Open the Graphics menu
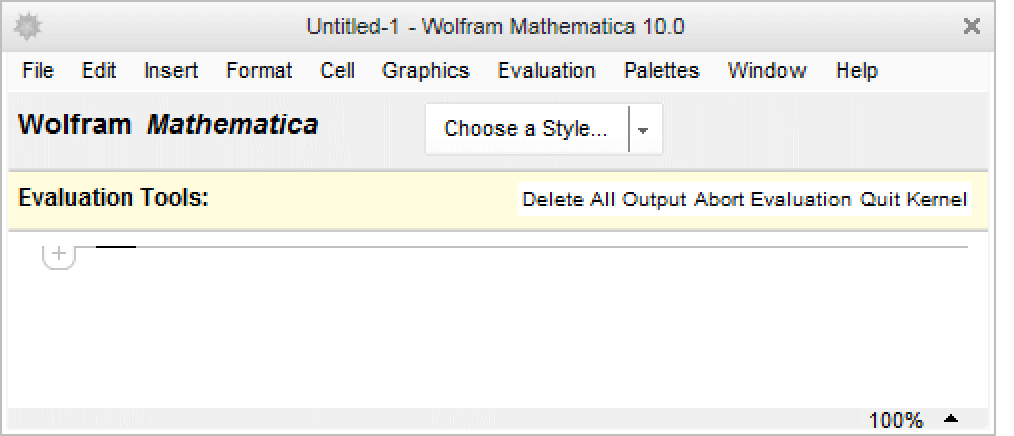Viewport: 1014px width, 436px height. [425, 71]
